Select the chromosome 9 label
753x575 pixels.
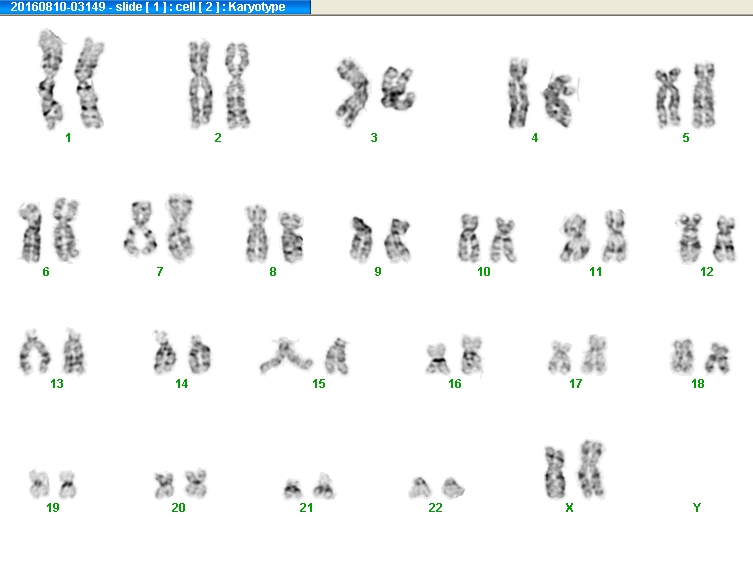point(378,272)
